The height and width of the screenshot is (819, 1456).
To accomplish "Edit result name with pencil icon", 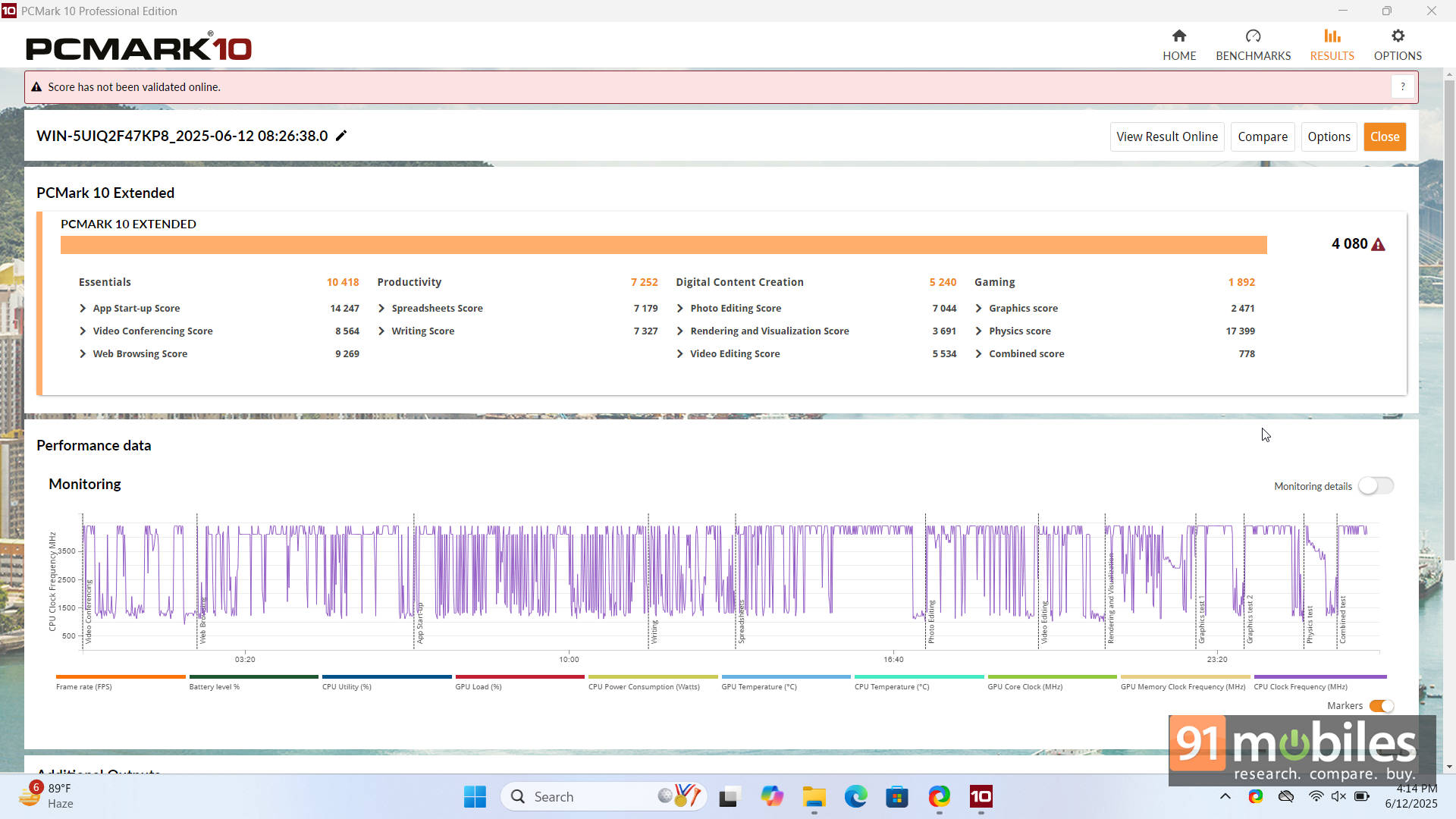I will [x=341, y=136].
